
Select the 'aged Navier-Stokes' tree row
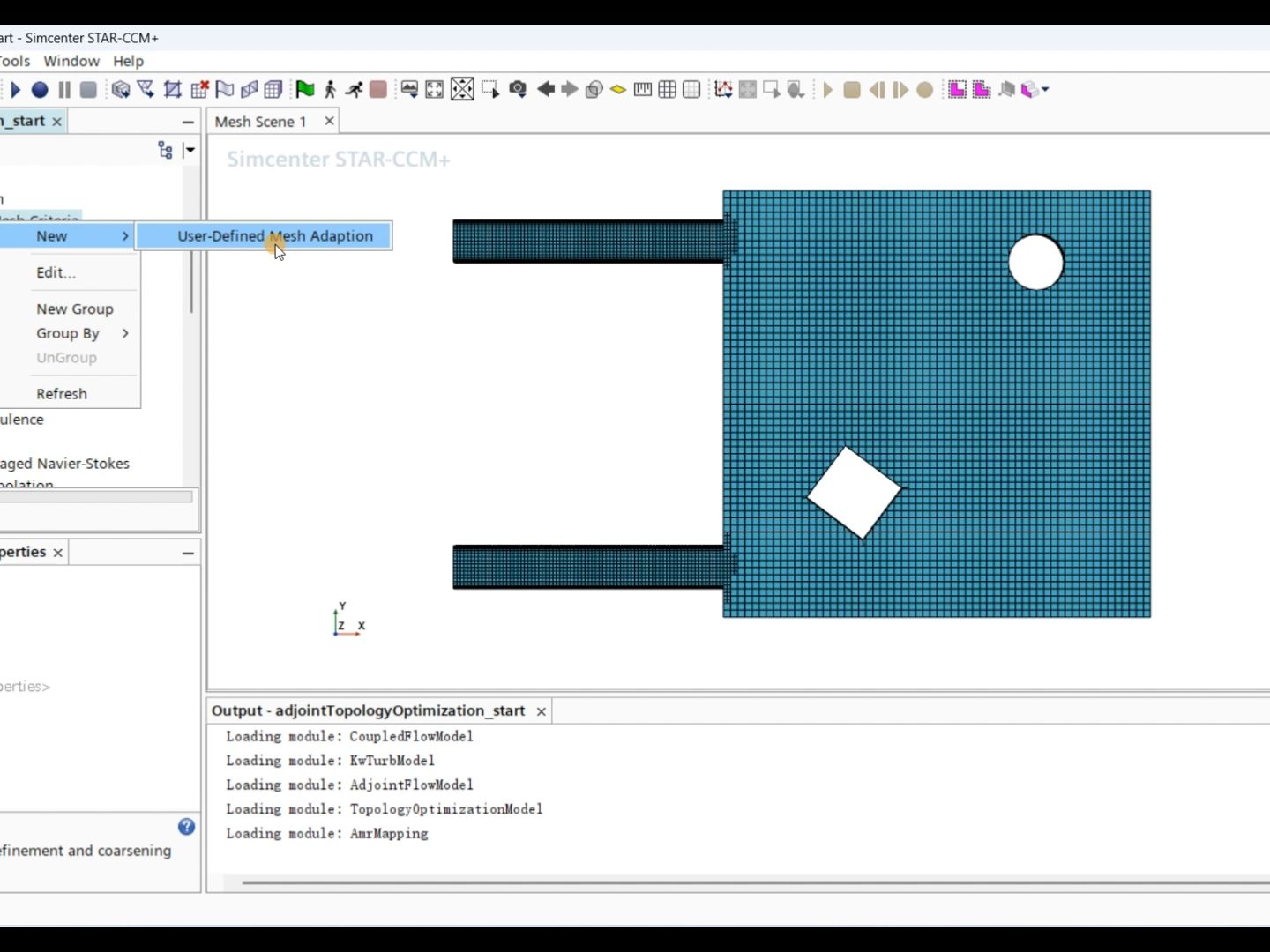click(x=64, y=463)
